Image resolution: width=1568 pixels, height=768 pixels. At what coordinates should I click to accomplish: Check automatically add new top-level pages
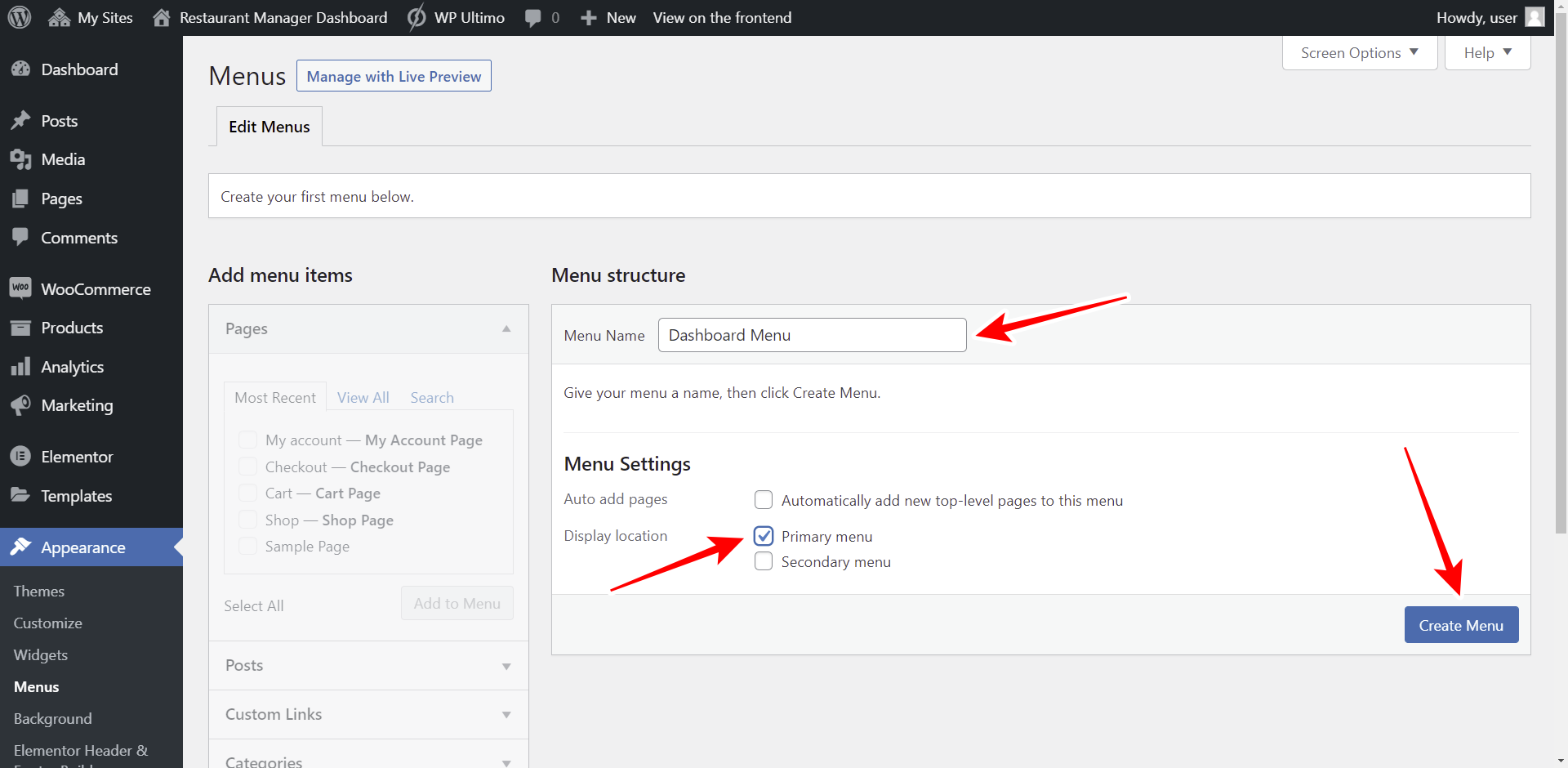coord(764,500)
